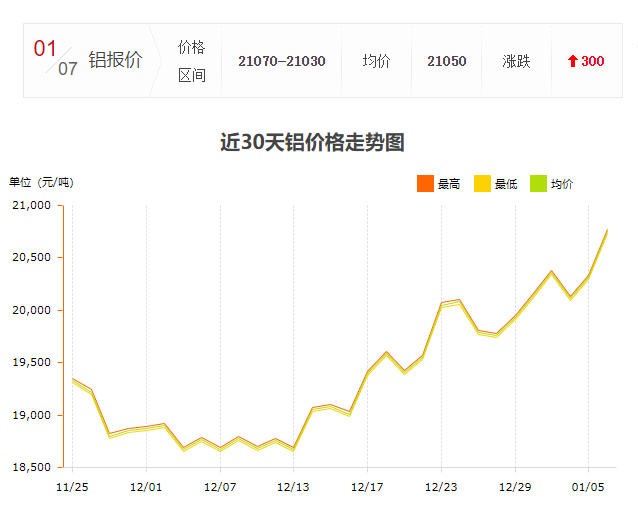Click the 01/07 date label
638x508 pixels.
point(55,57)
